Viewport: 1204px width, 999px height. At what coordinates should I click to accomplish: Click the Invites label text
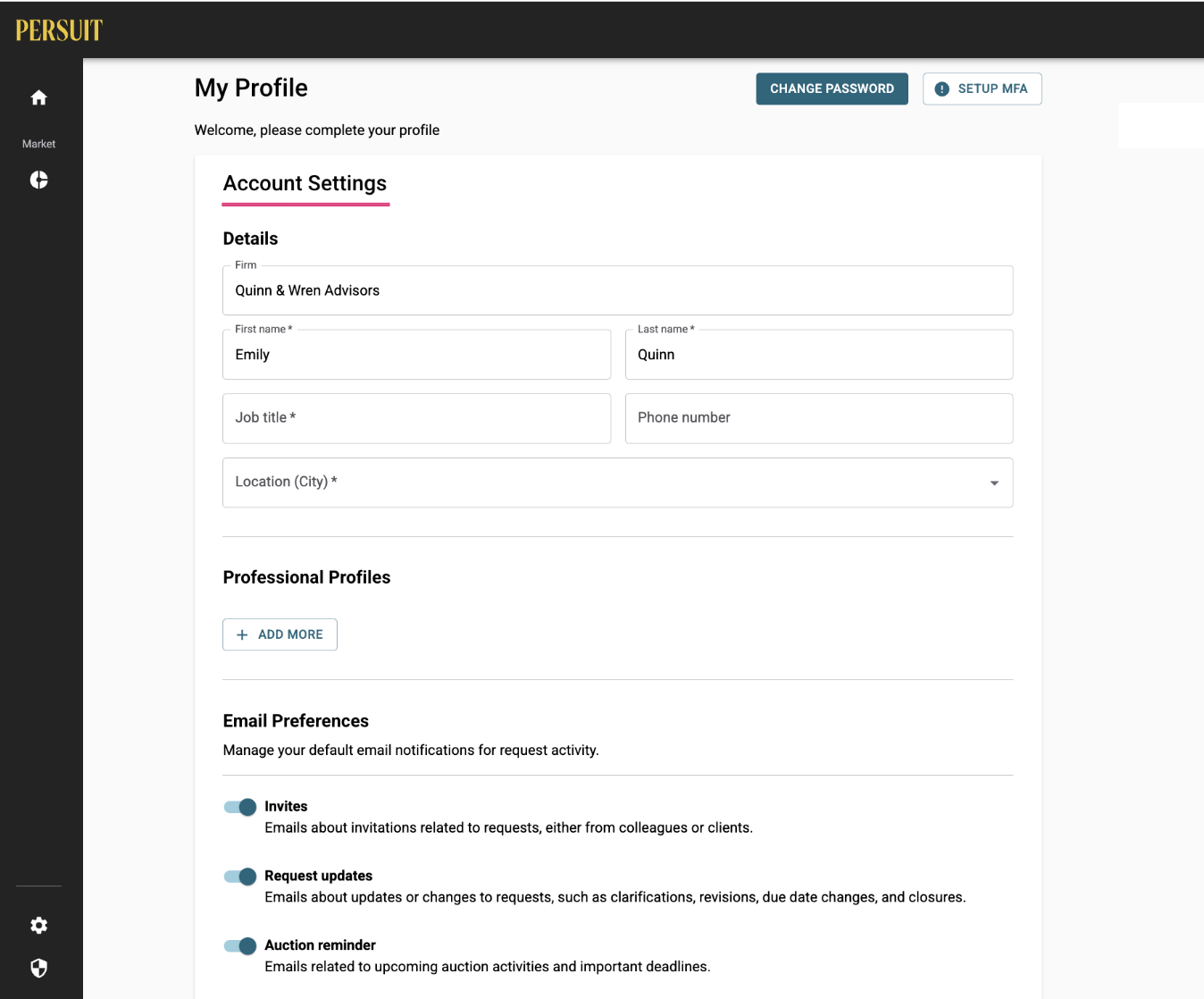286,807
